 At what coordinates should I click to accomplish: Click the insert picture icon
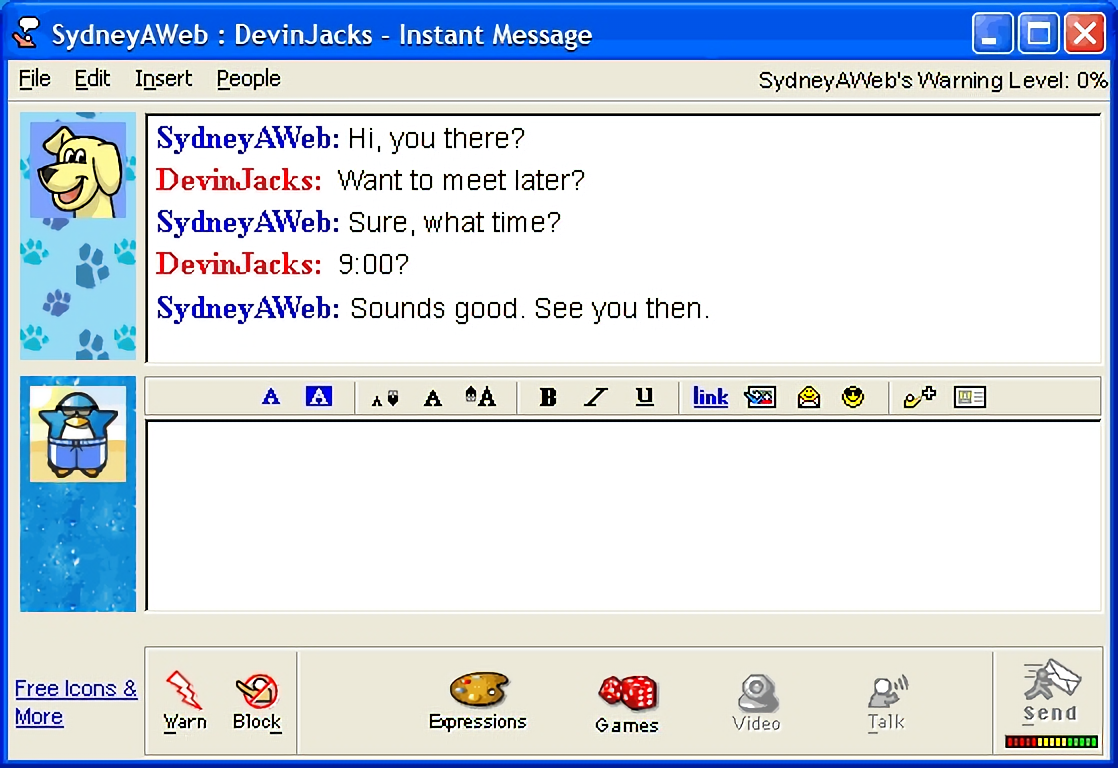tap(760, 397)
